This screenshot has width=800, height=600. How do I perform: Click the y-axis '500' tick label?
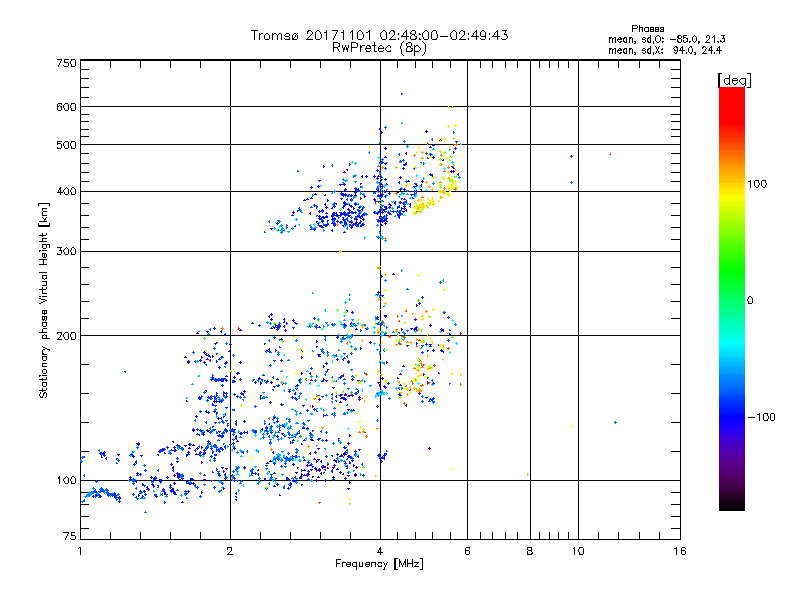pos(66,145)
